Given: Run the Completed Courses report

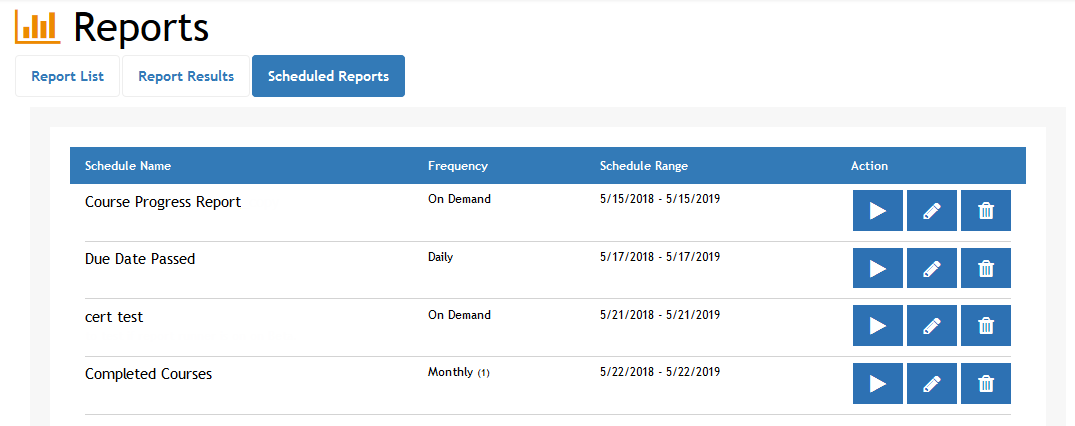Looking at the screenshot, I should point(877,384).
